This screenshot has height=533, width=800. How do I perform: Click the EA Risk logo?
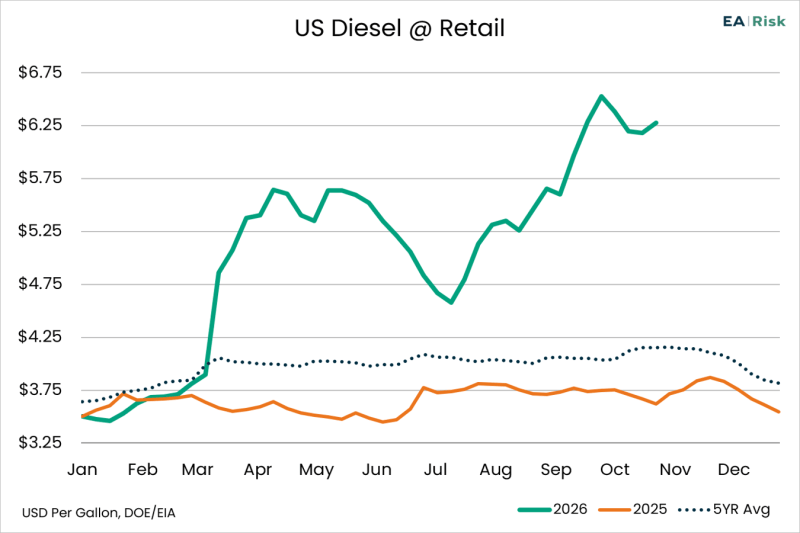pos(754,21)
